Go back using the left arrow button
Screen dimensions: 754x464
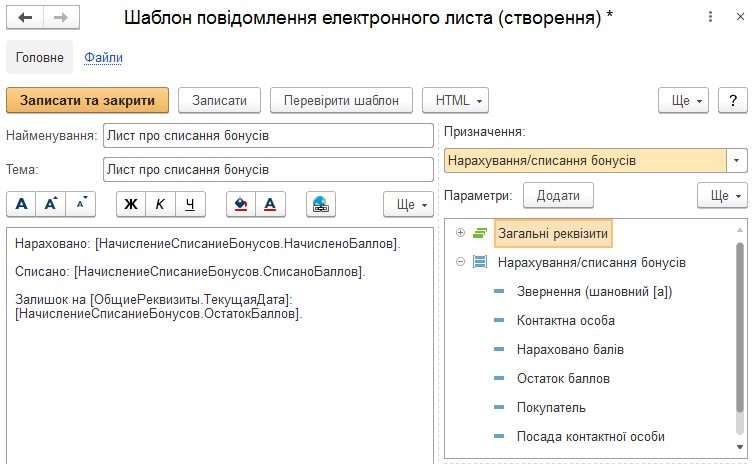[x=25, y=18]
